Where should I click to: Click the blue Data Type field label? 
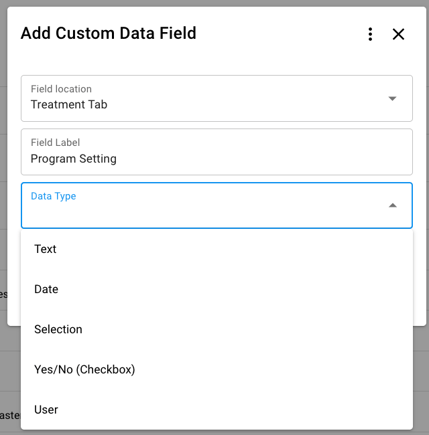[53, 196]
